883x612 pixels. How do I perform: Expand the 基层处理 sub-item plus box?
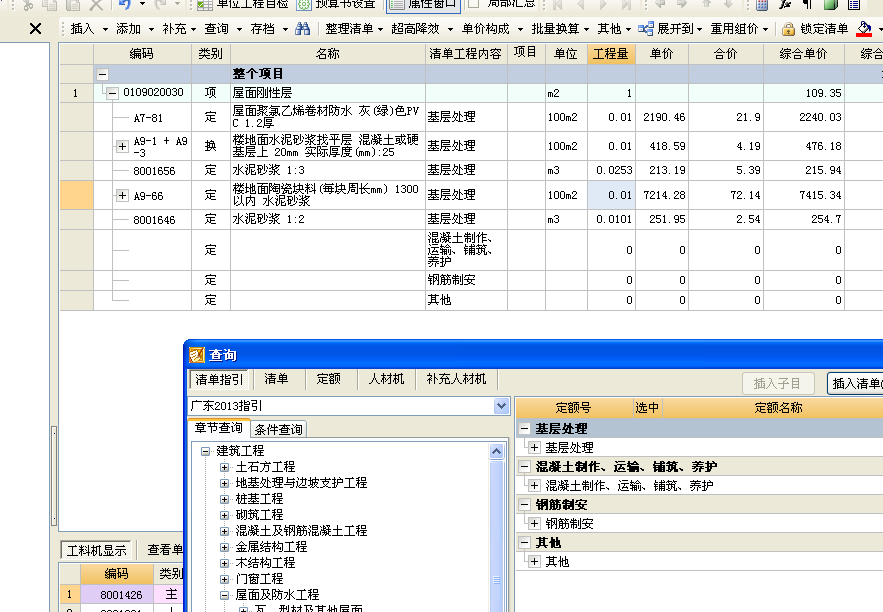534,448
